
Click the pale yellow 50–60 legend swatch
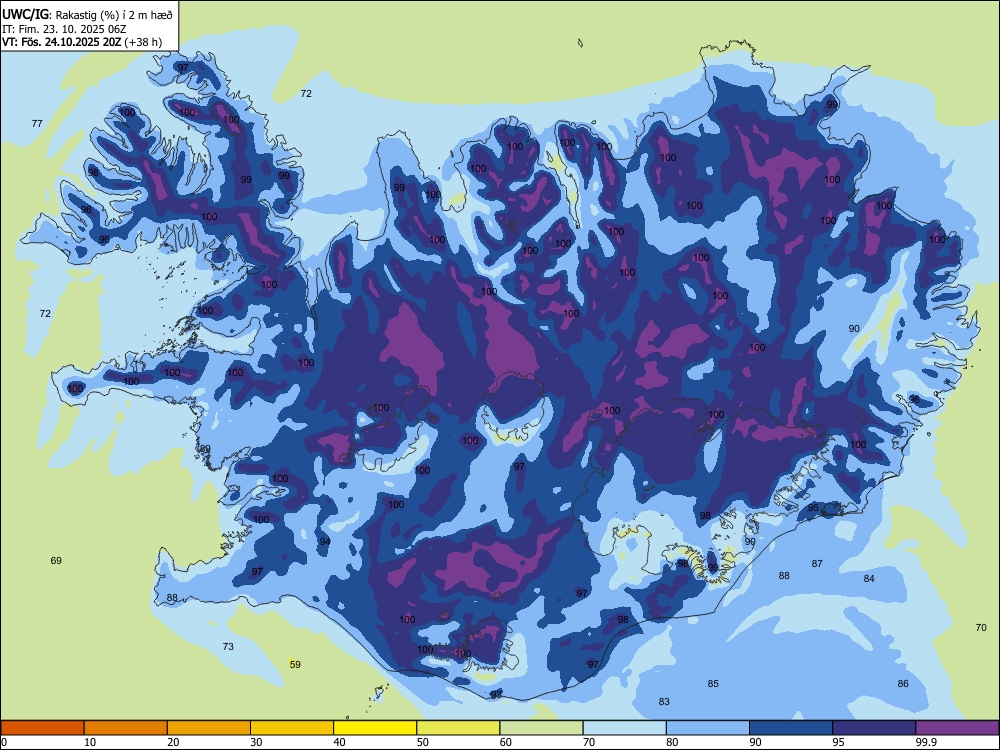pos(458,728)
